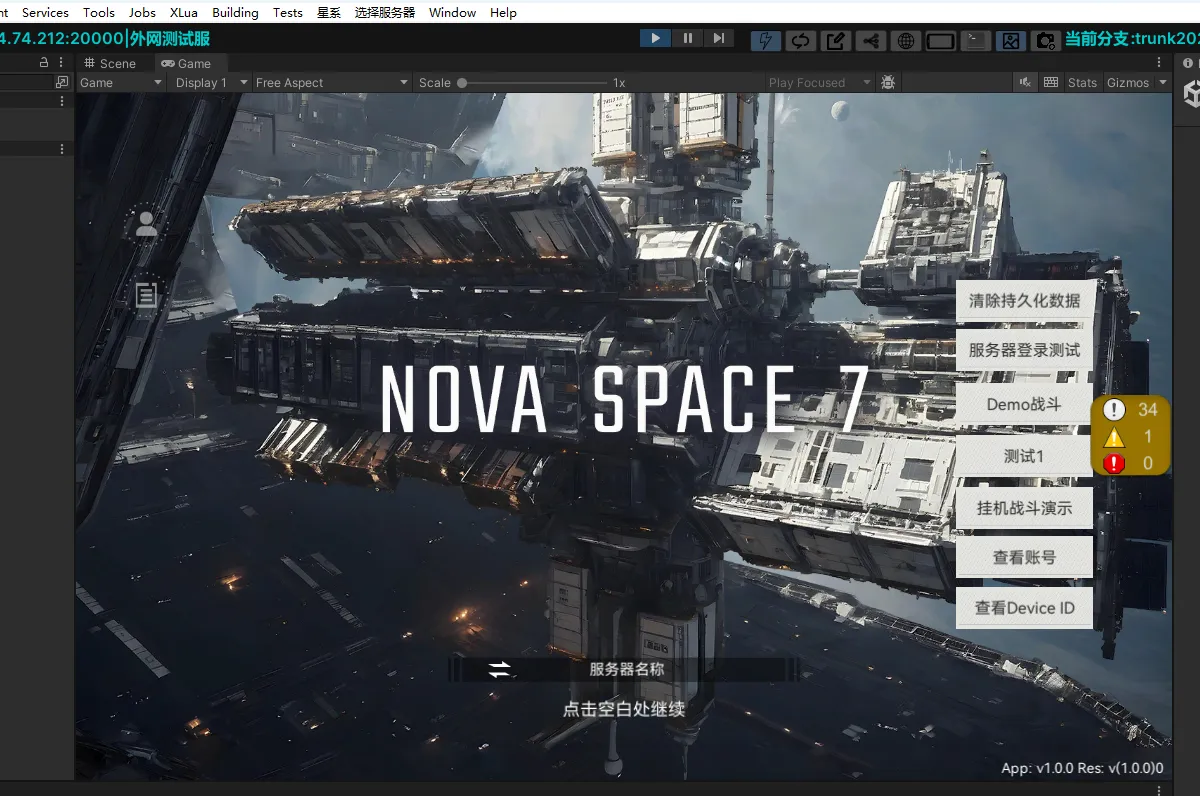Image resolution: width=1200 pixels, height=796 pixels.
Task: Toggle the Stats overlay
Action: click(x=1082, y=83)
